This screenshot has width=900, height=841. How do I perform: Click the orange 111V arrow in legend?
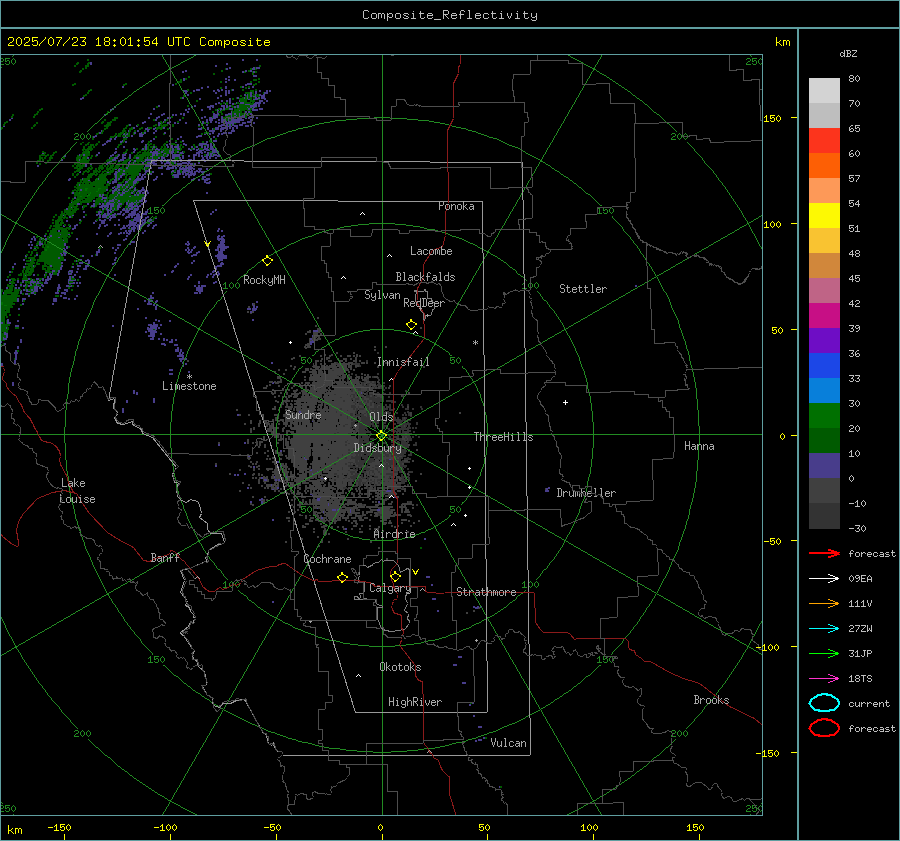[x=824, y=603]
